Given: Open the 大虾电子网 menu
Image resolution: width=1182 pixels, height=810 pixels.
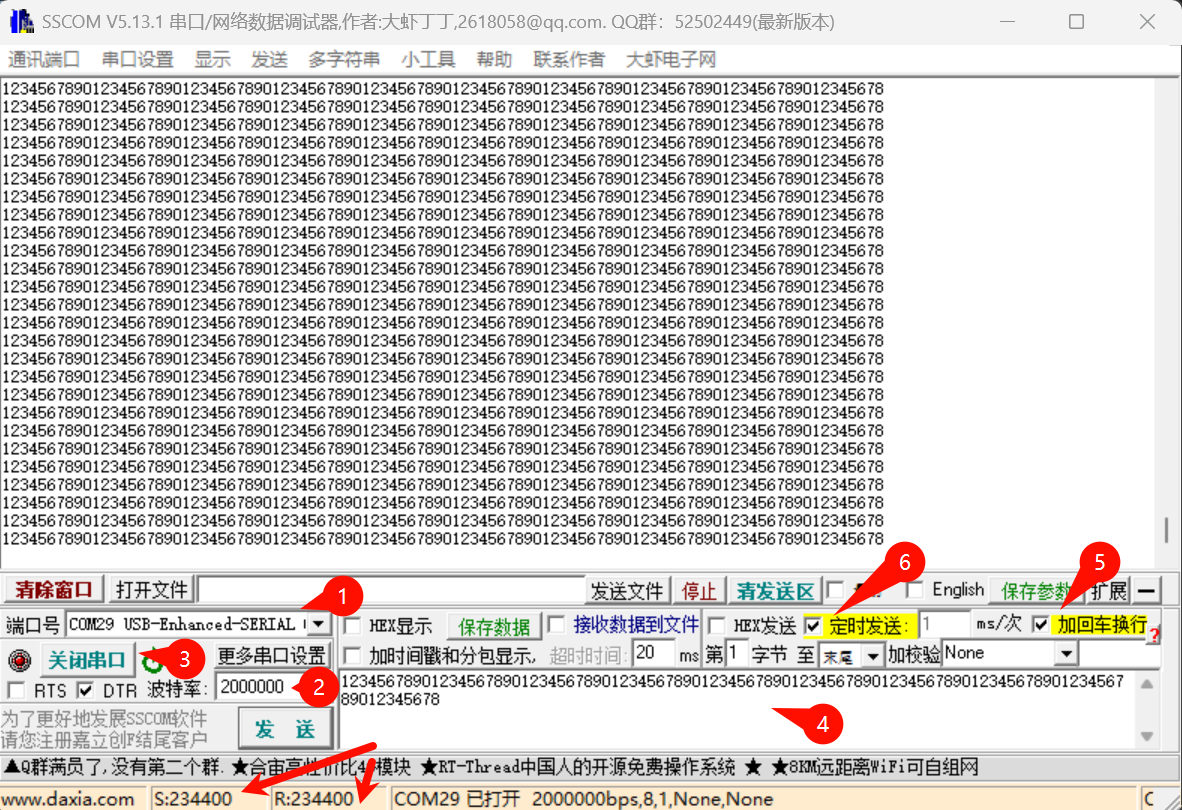Looking at the screenshot, I should click(671, 60).
